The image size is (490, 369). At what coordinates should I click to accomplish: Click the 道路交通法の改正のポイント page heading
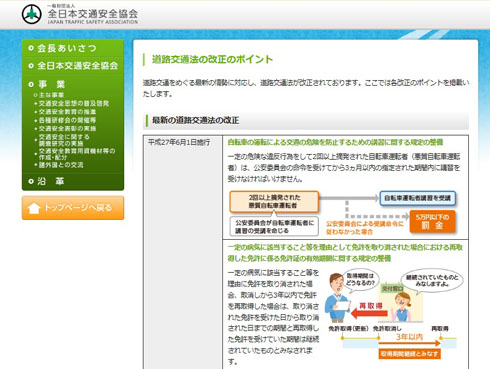tap(212, 59)
